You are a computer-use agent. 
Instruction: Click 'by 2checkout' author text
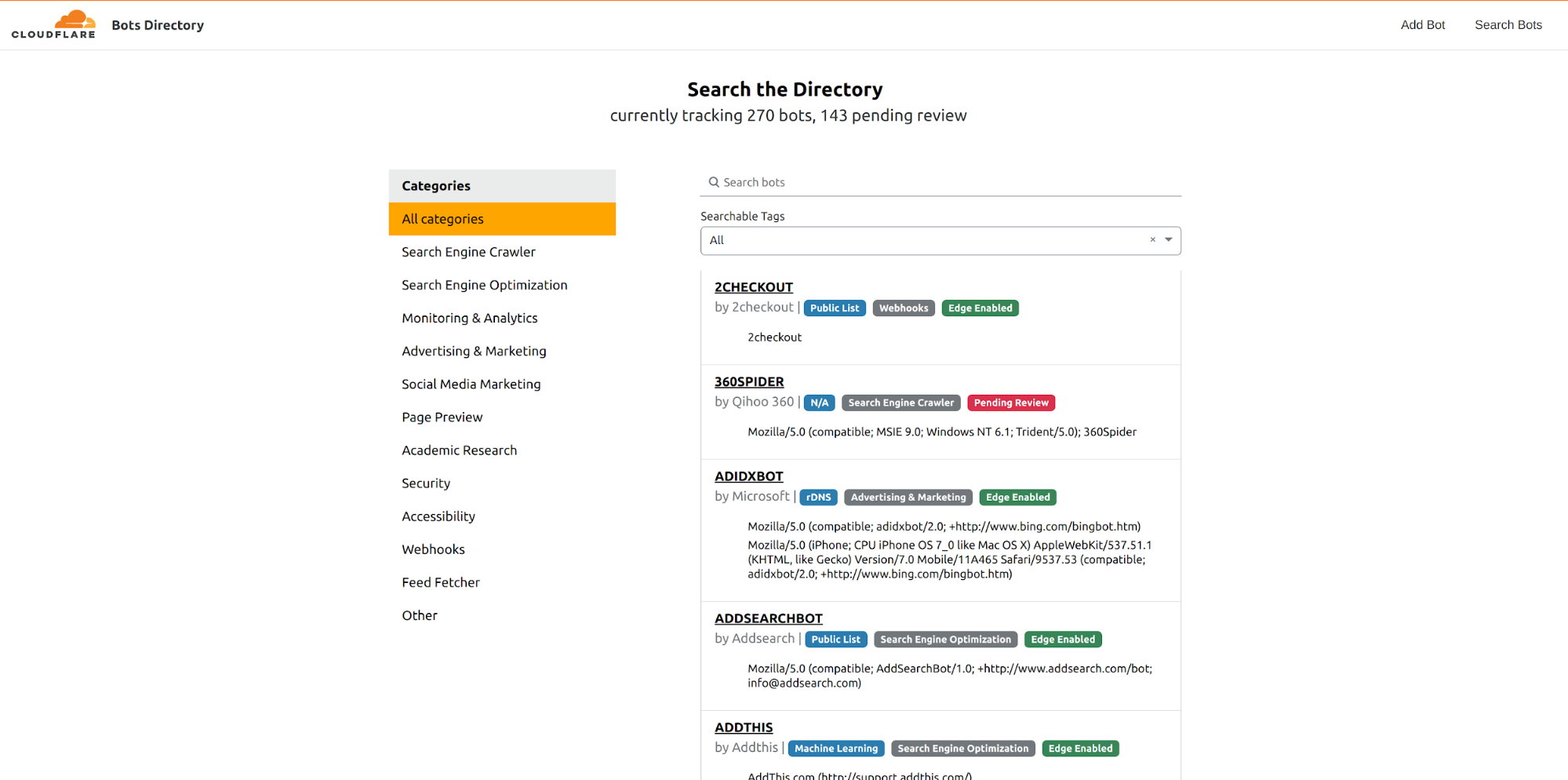pyautogui.click(x=754, y=308)
